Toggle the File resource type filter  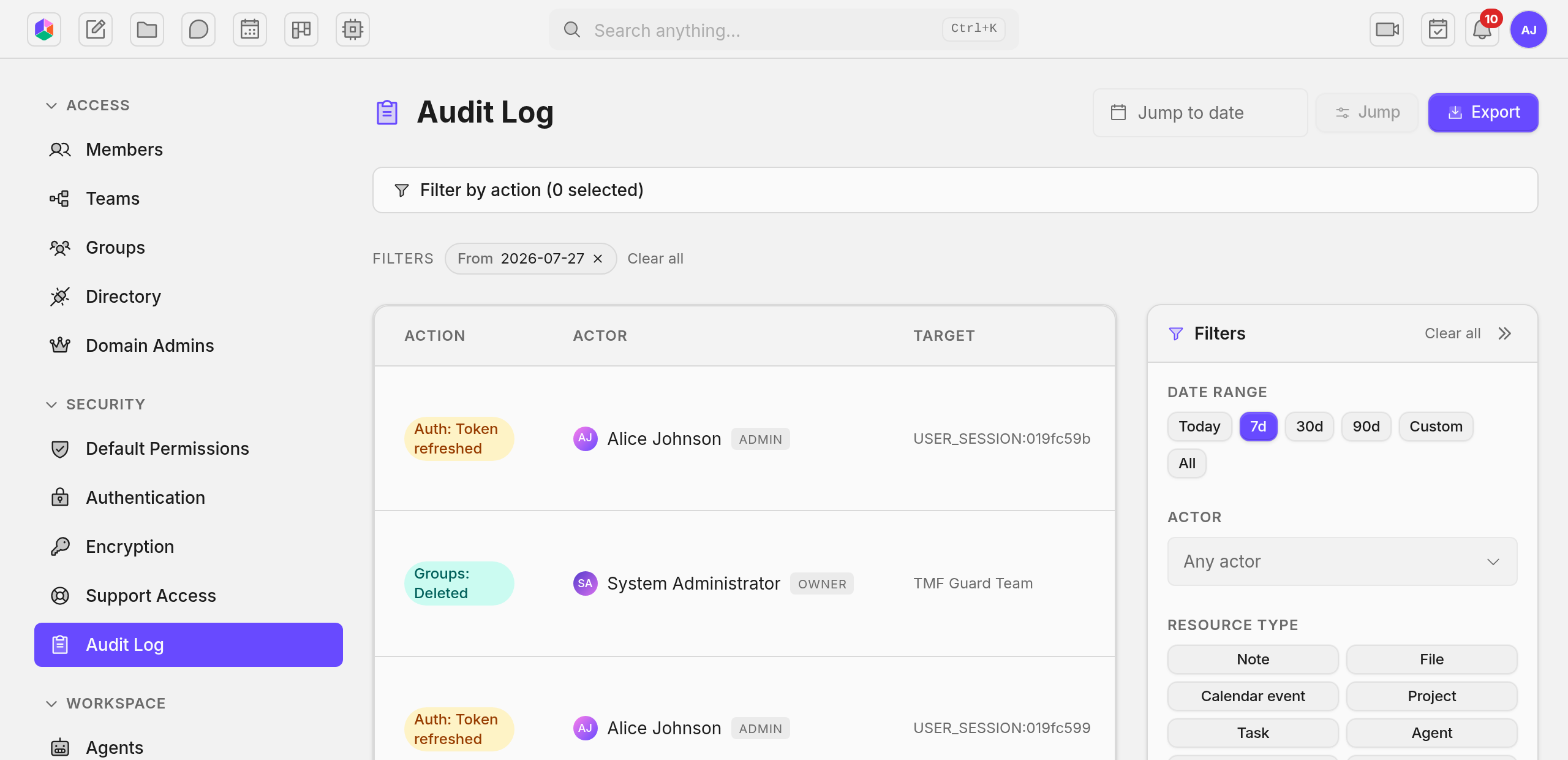(1432, 659)
